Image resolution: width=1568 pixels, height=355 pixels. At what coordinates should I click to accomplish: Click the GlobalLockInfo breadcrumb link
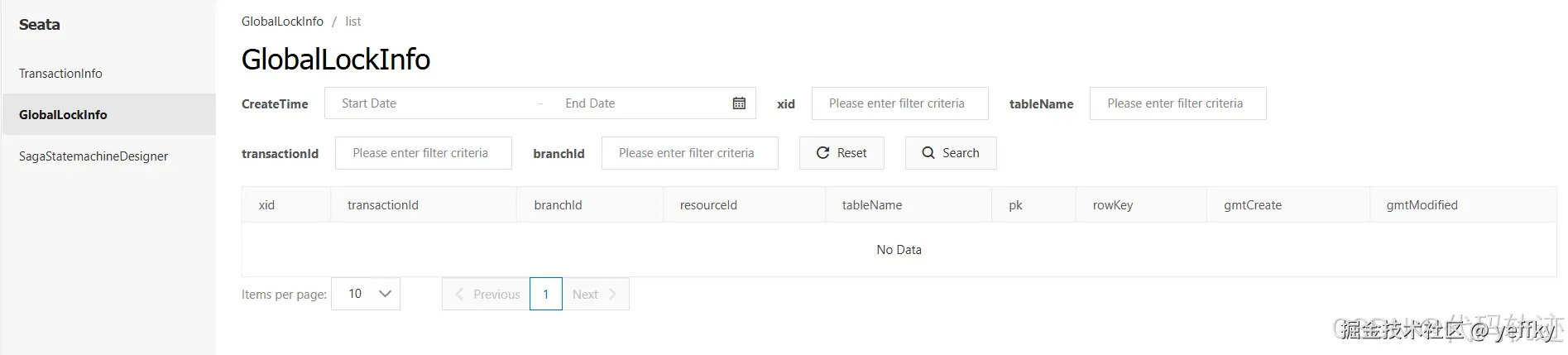[282, 22]
